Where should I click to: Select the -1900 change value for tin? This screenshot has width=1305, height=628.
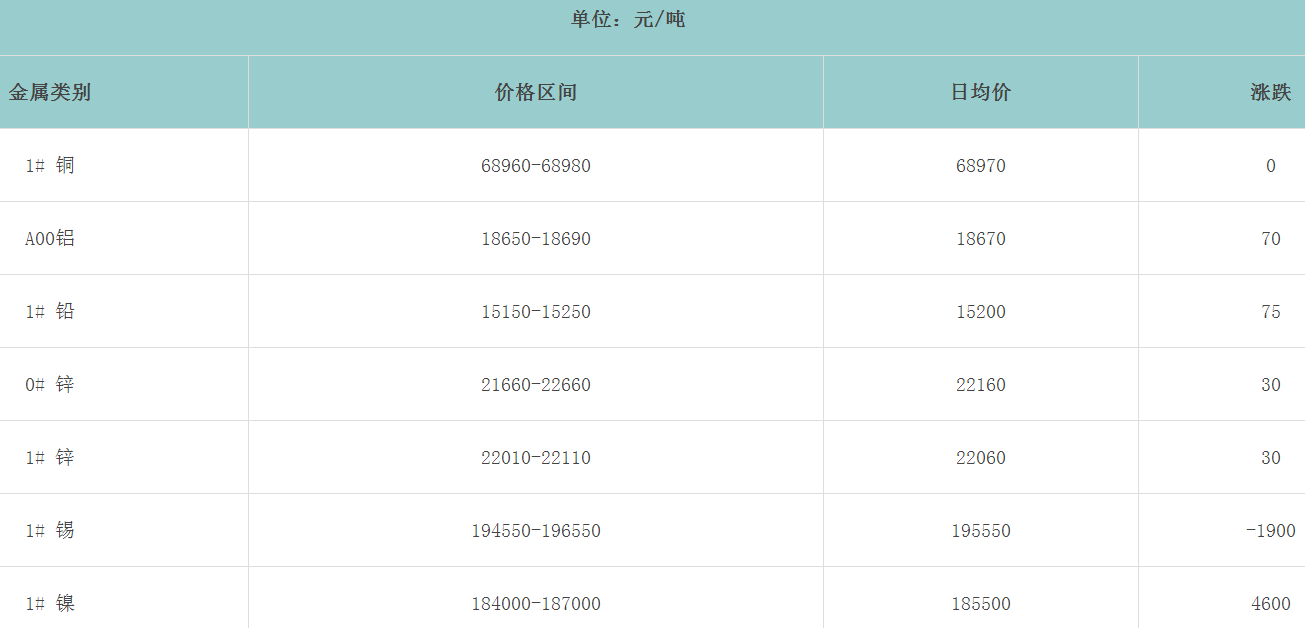(1270, 531)
